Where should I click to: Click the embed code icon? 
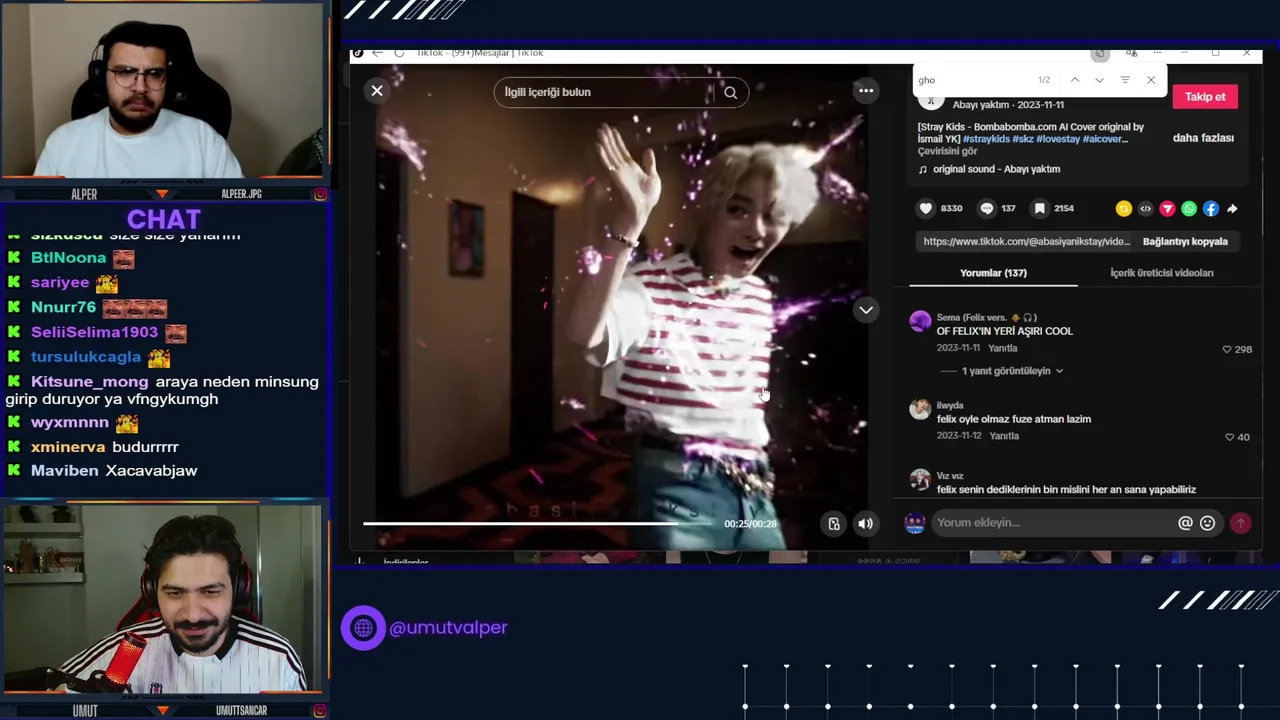pyautogui.click(x=1146, y=208)
